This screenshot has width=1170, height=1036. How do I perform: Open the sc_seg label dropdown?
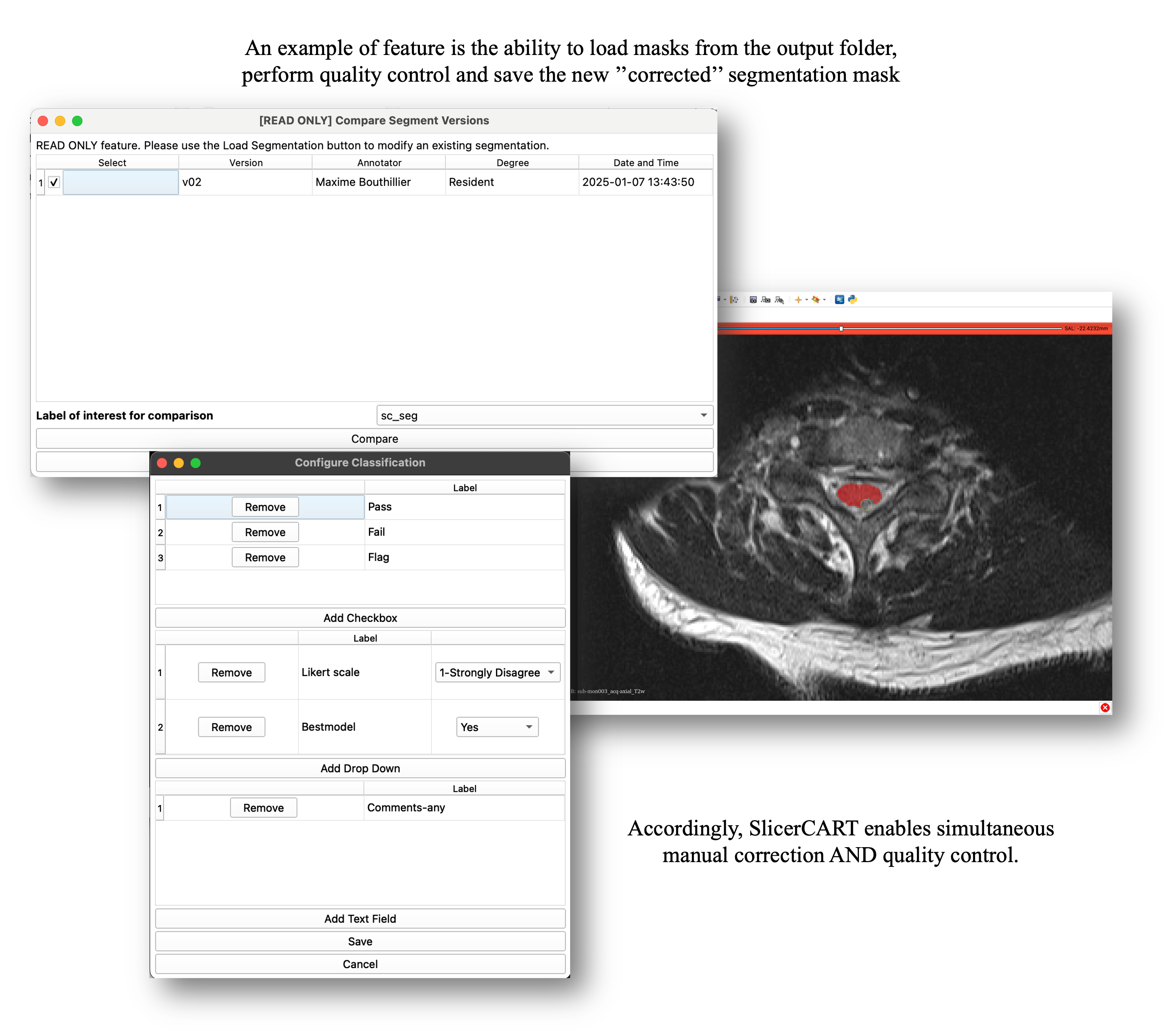point(545,415)
